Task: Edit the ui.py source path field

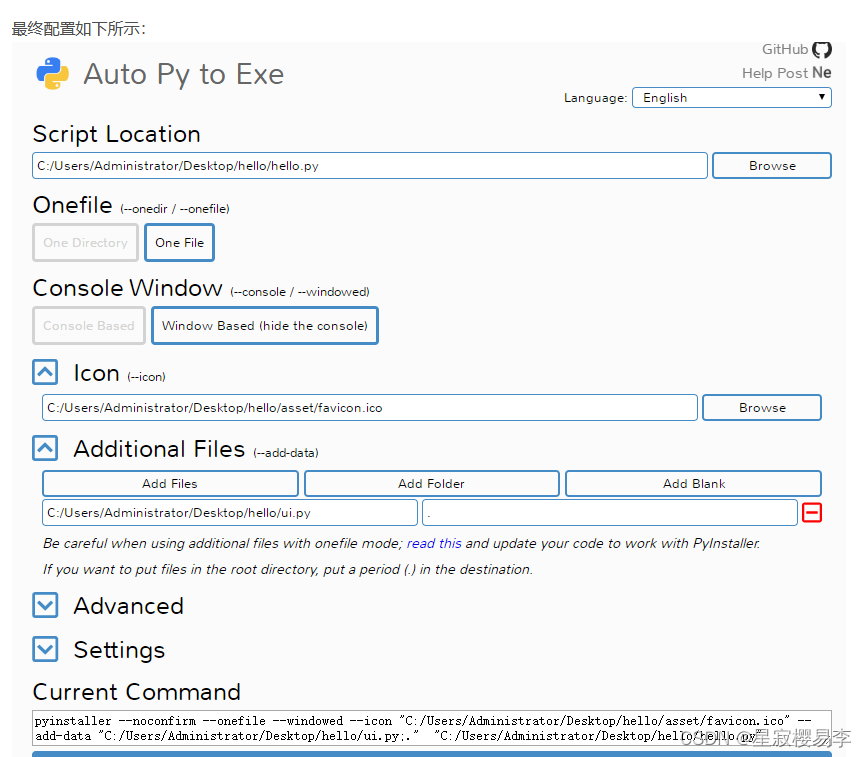Action: coord(230,512)
